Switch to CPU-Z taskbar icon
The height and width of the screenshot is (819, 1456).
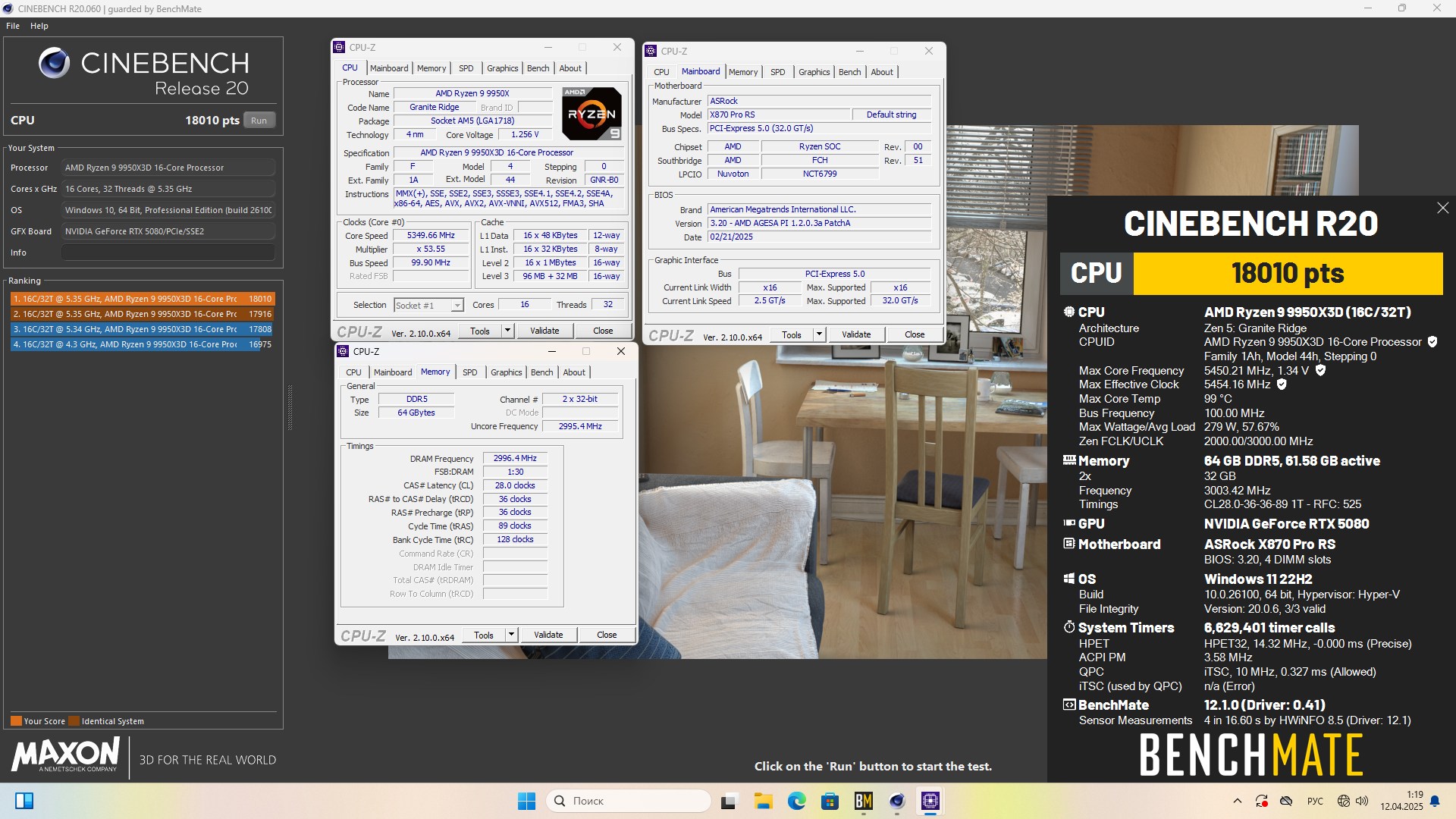[x=930, y=801]
